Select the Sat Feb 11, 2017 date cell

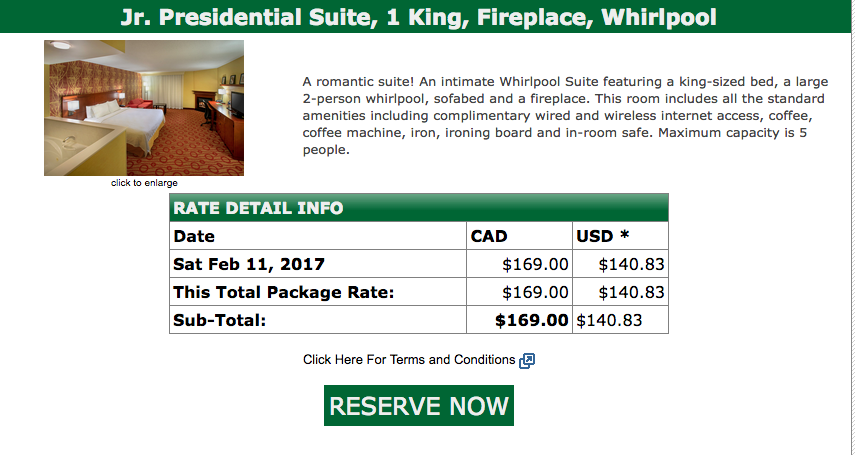pyautogui.click(x=249, y=265)
